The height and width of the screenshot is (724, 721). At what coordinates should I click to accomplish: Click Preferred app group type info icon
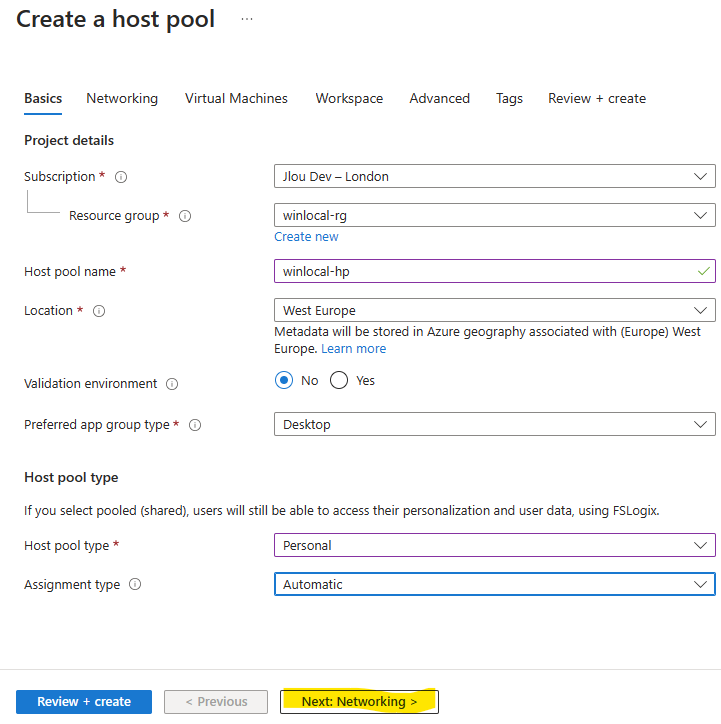[195, 425]
